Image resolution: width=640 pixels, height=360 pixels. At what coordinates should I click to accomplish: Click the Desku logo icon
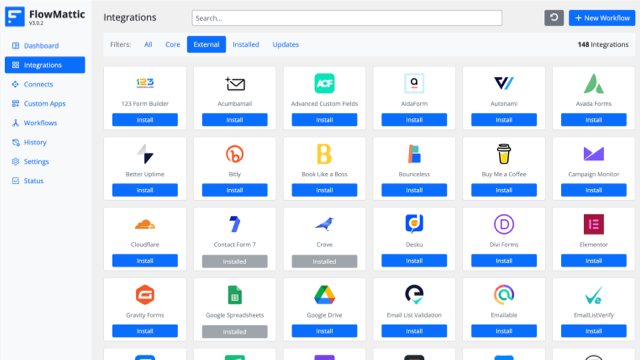coord(414,224)
